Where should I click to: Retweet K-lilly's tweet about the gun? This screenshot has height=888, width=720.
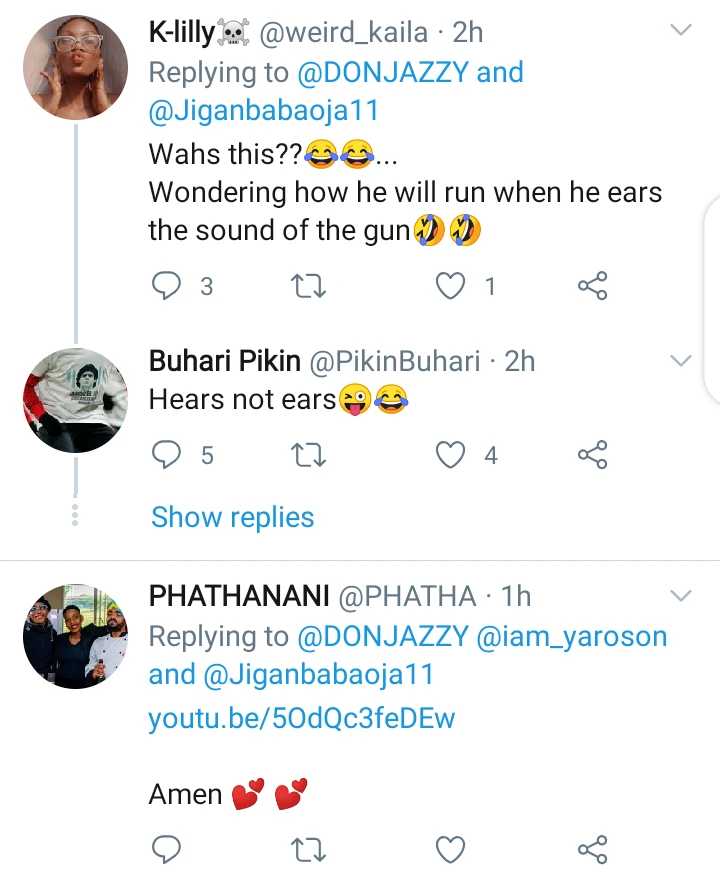click(x=310, y=287)
